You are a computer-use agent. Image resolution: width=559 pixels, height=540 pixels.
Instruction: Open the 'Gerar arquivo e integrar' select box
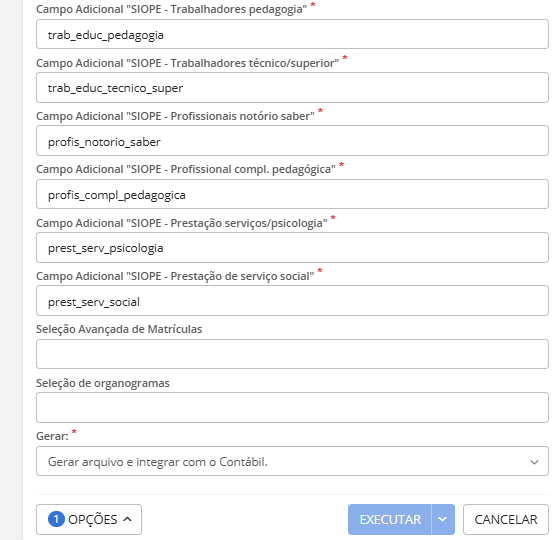pos(292,461)
